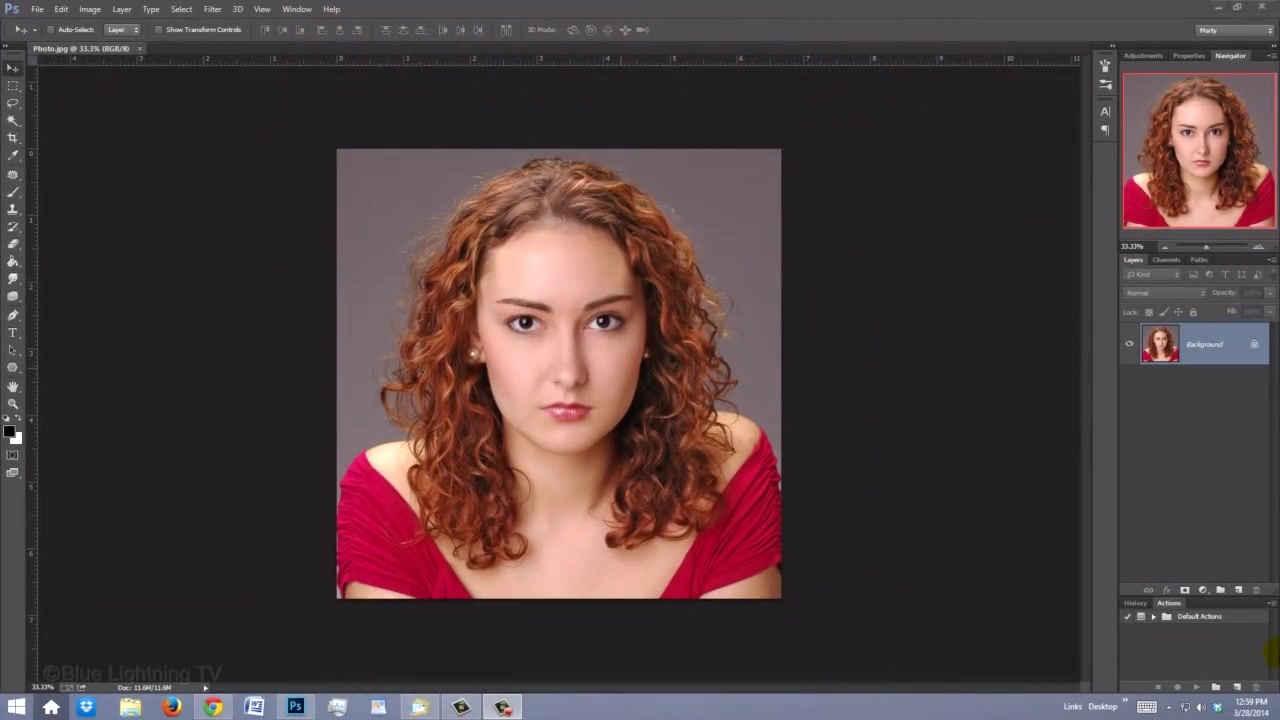Toggle the dialog box for Default Actions
Viewport: 1280px width, 720px height.
click(1140, 617)
